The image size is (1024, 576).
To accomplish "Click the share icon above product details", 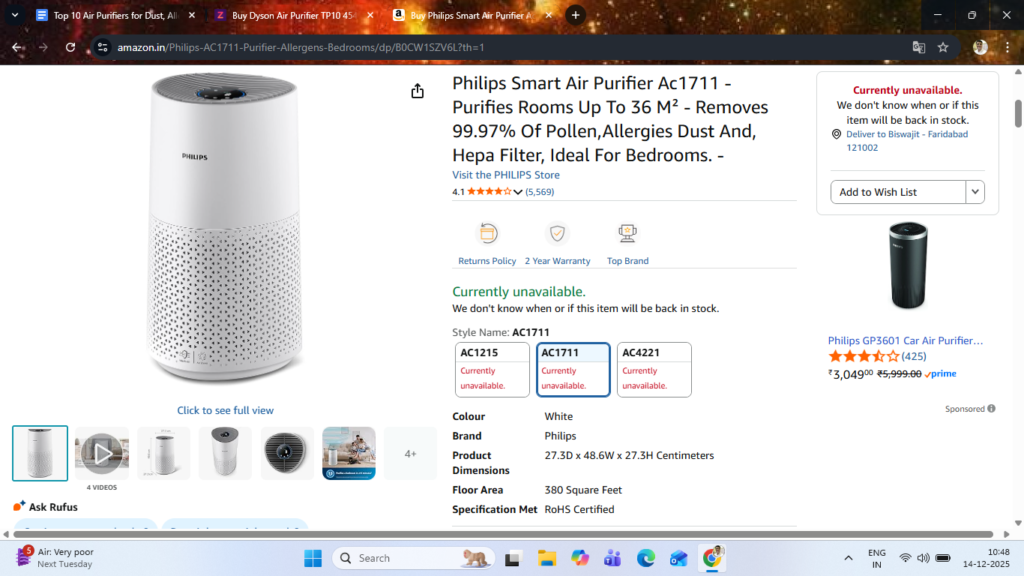I will click(x=417, y=91).
